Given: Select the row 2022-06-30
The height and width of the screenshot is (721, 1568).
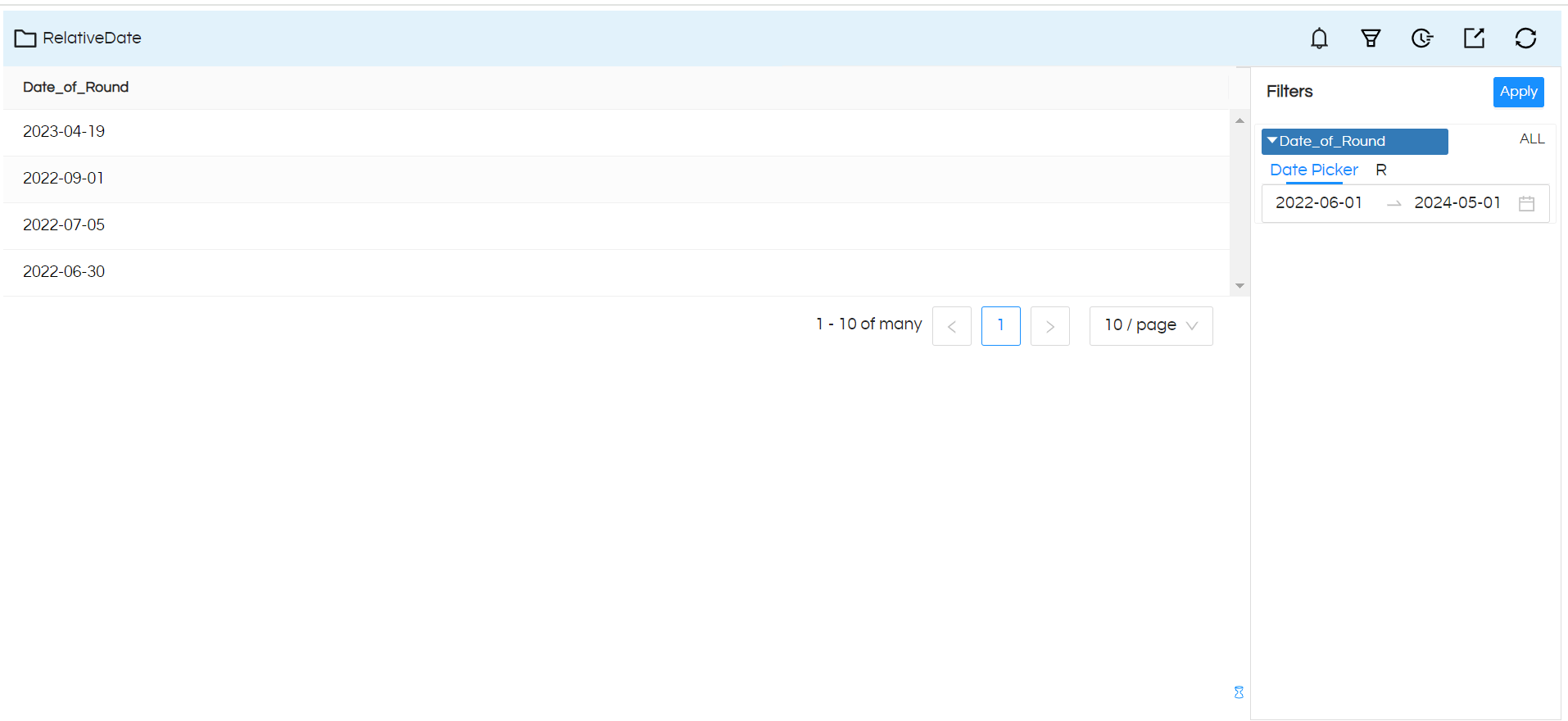Looking at the screenshot, I should click(x=616, y=273).
